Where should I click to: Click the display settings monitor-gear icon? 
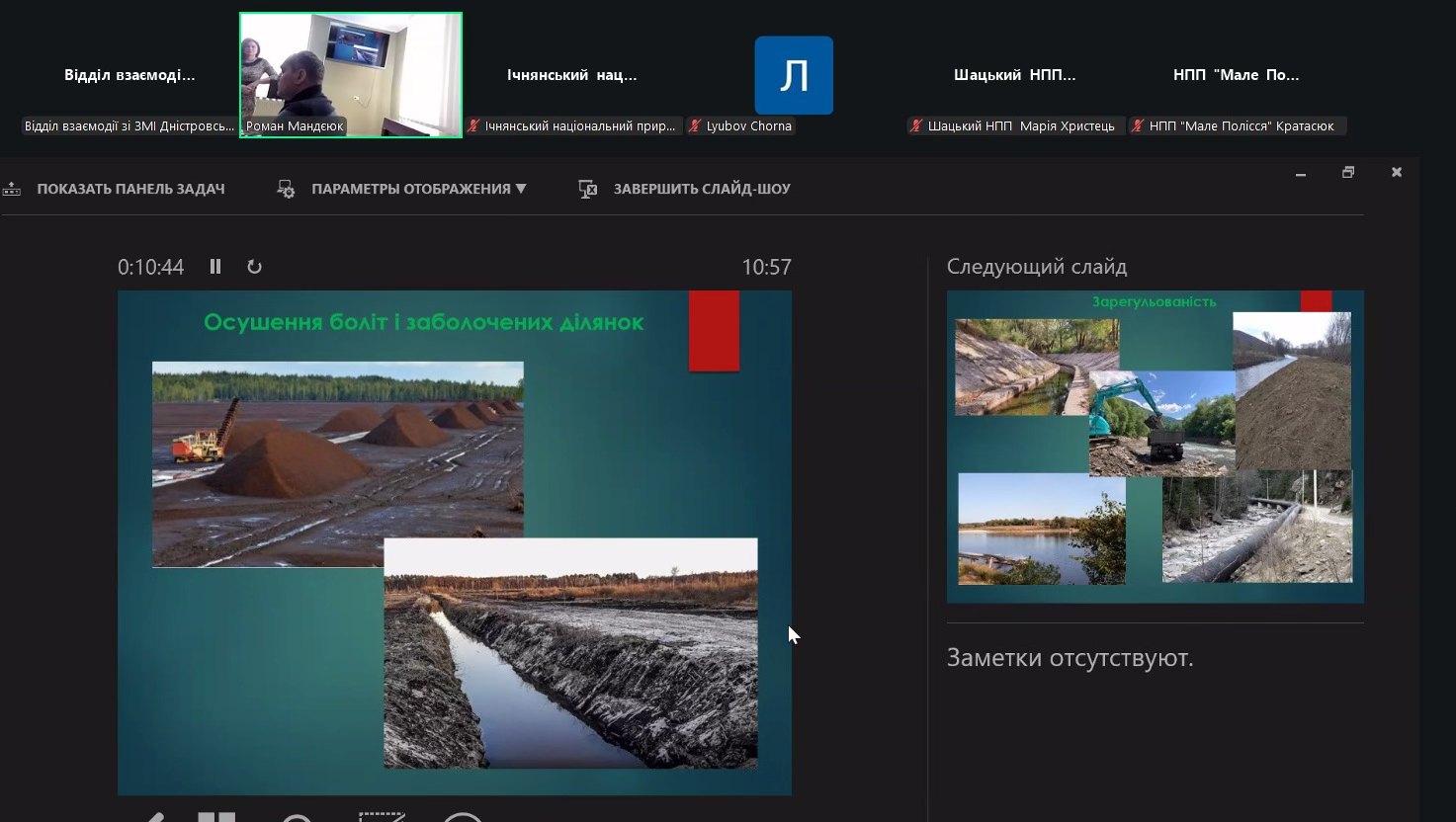point(286,189)
